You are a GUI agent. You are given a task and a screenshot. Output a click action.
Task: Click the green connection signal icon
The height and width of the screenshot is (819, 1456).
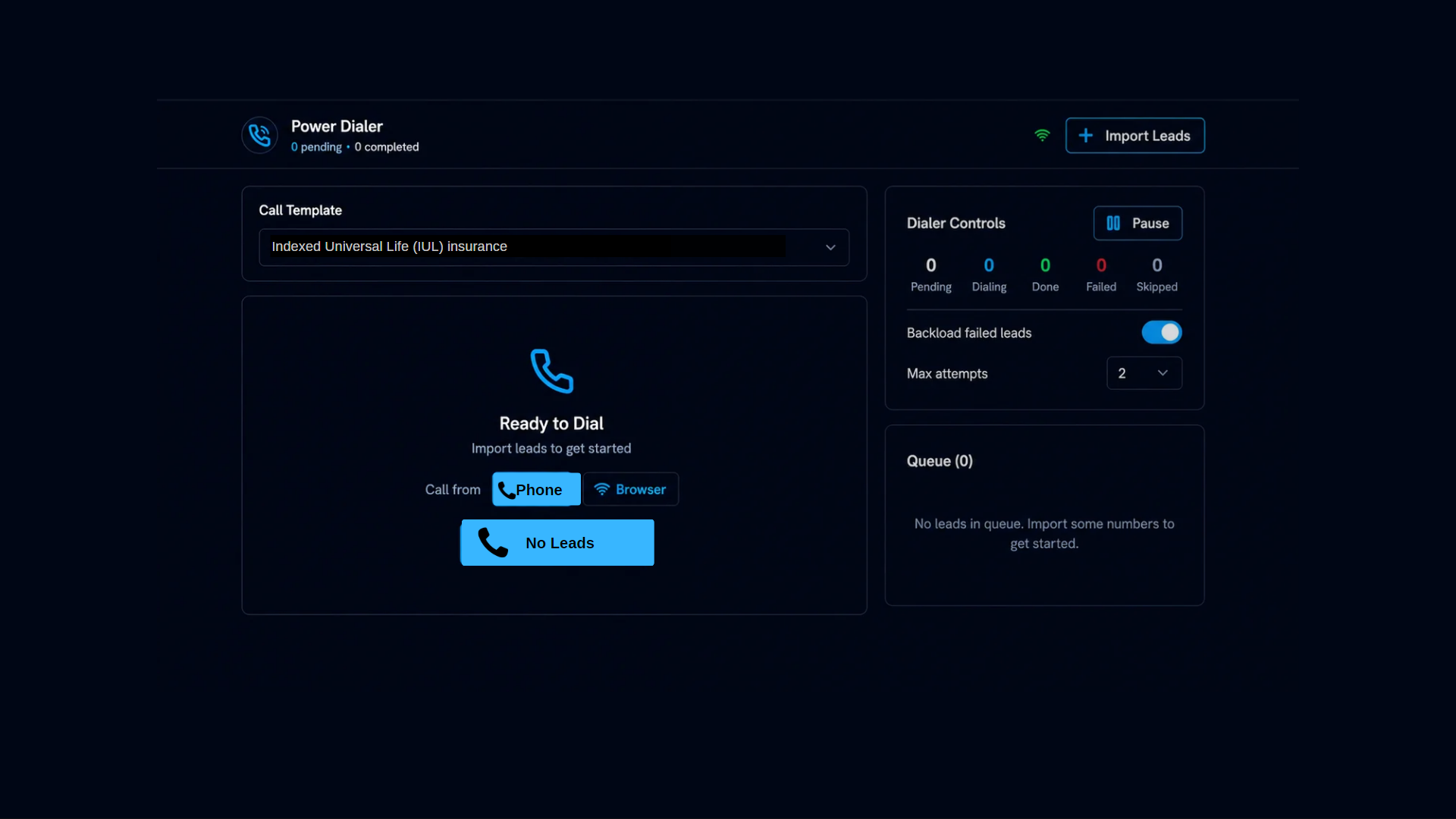point(1042,135)
